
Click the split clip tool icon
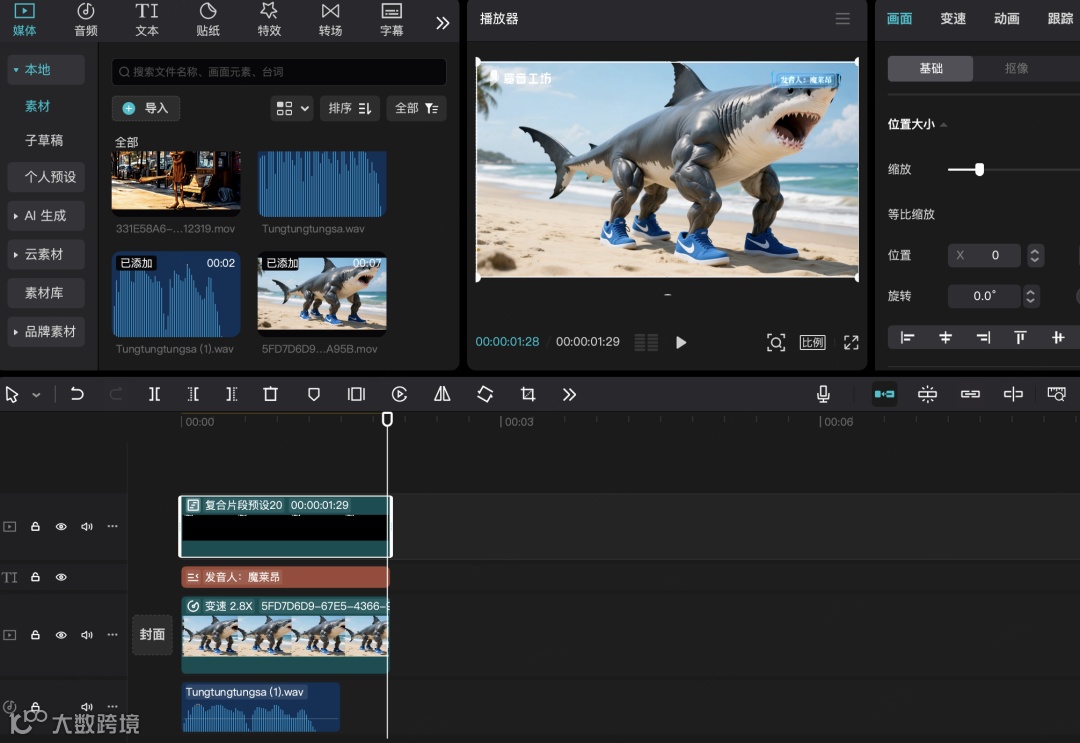coord(154,394)
